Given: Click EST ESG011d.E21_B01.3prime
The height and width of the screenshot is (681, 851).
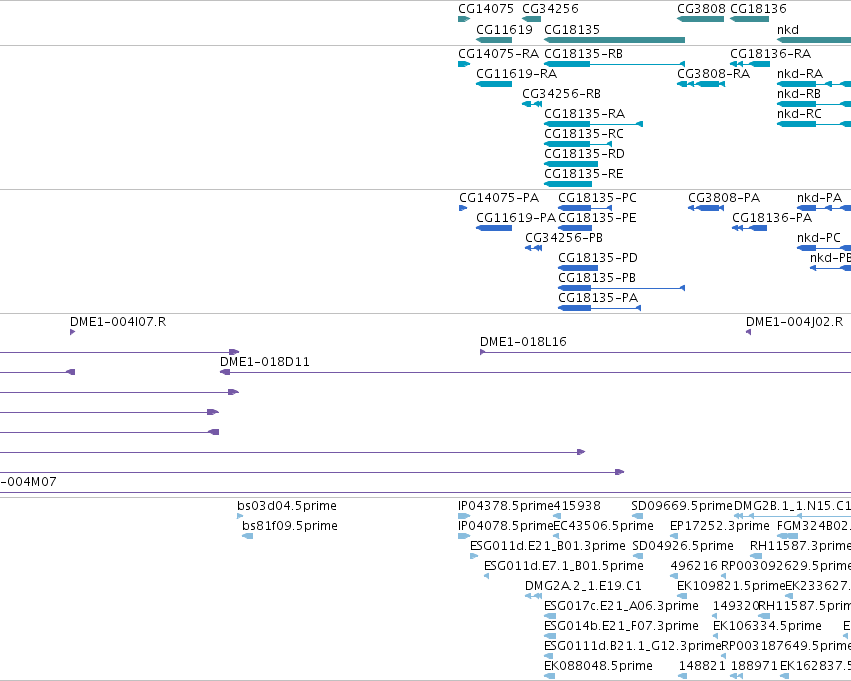Looking at the screenshot, I should click(x=548, y=546).
